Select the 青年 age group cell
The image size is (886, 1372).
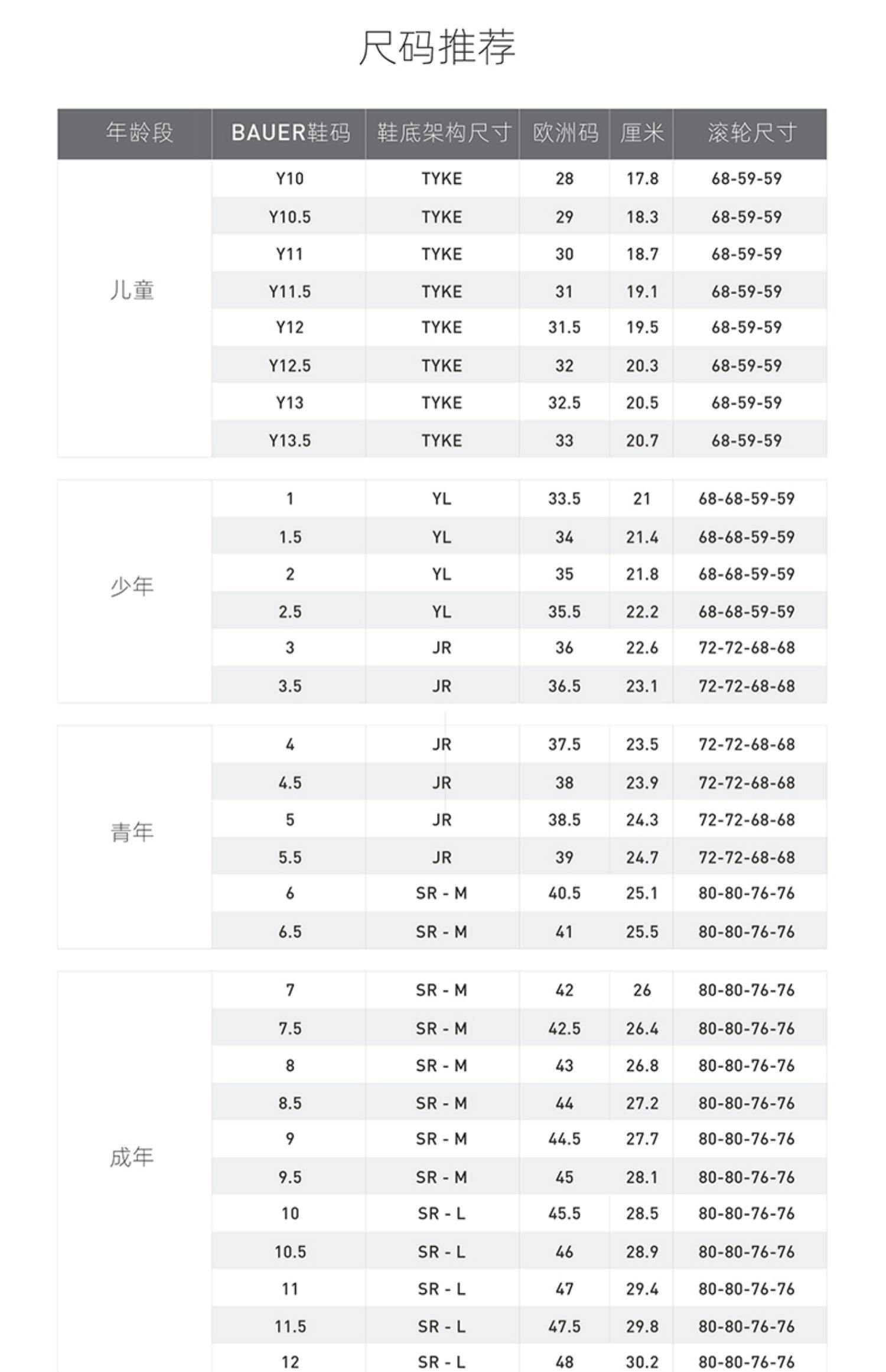point(132,833)
